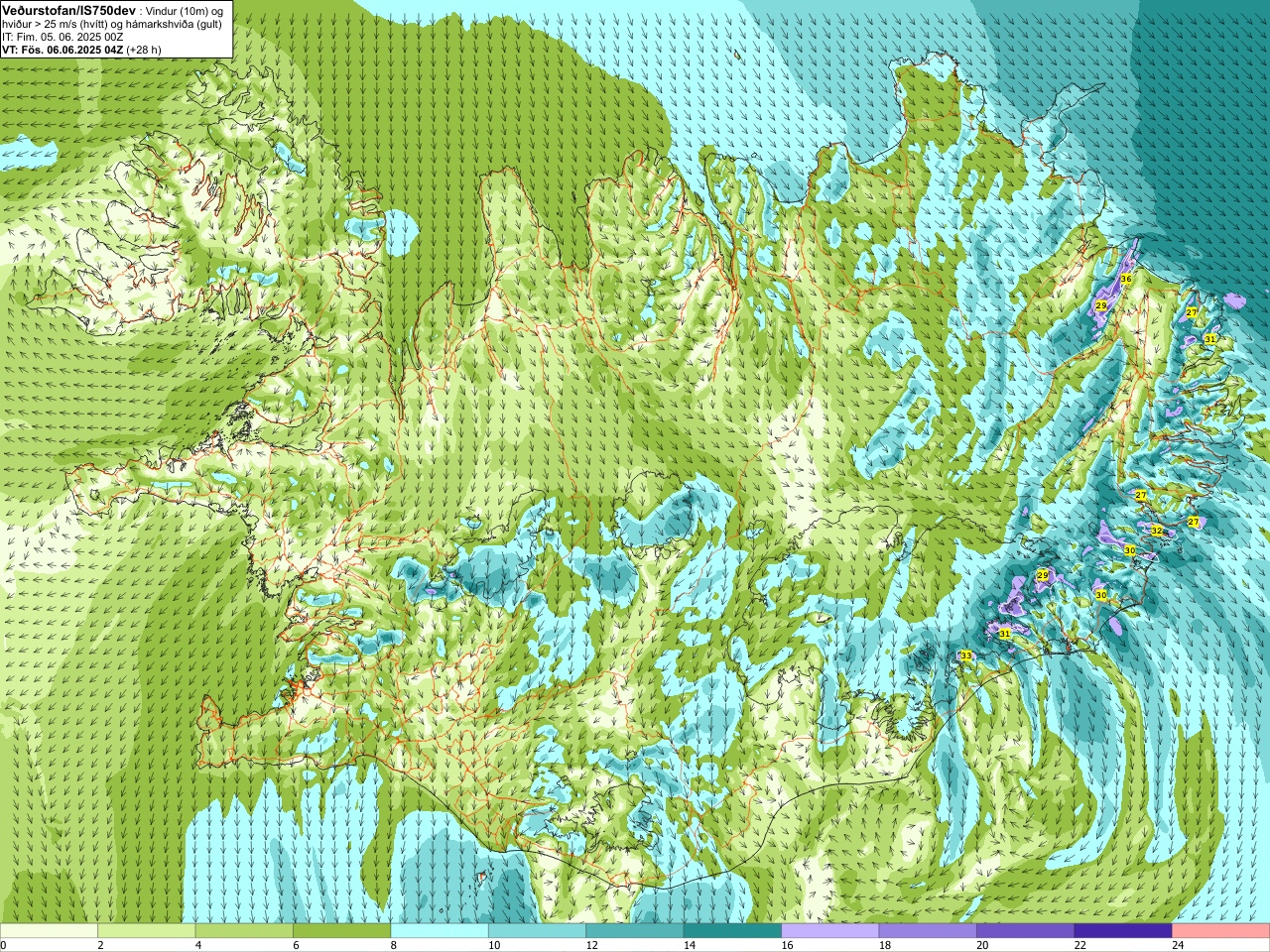Click the yellow gust label 33

coord(965,655)
